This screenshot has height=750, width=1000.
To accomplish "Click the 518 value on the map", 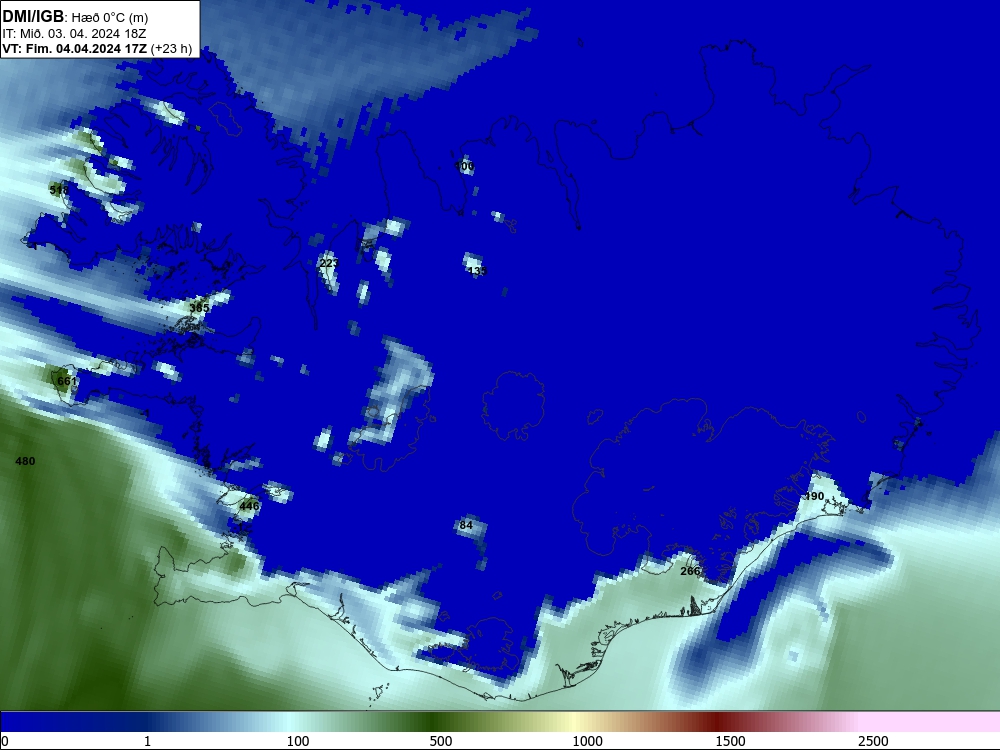I will tap(59, 190).
